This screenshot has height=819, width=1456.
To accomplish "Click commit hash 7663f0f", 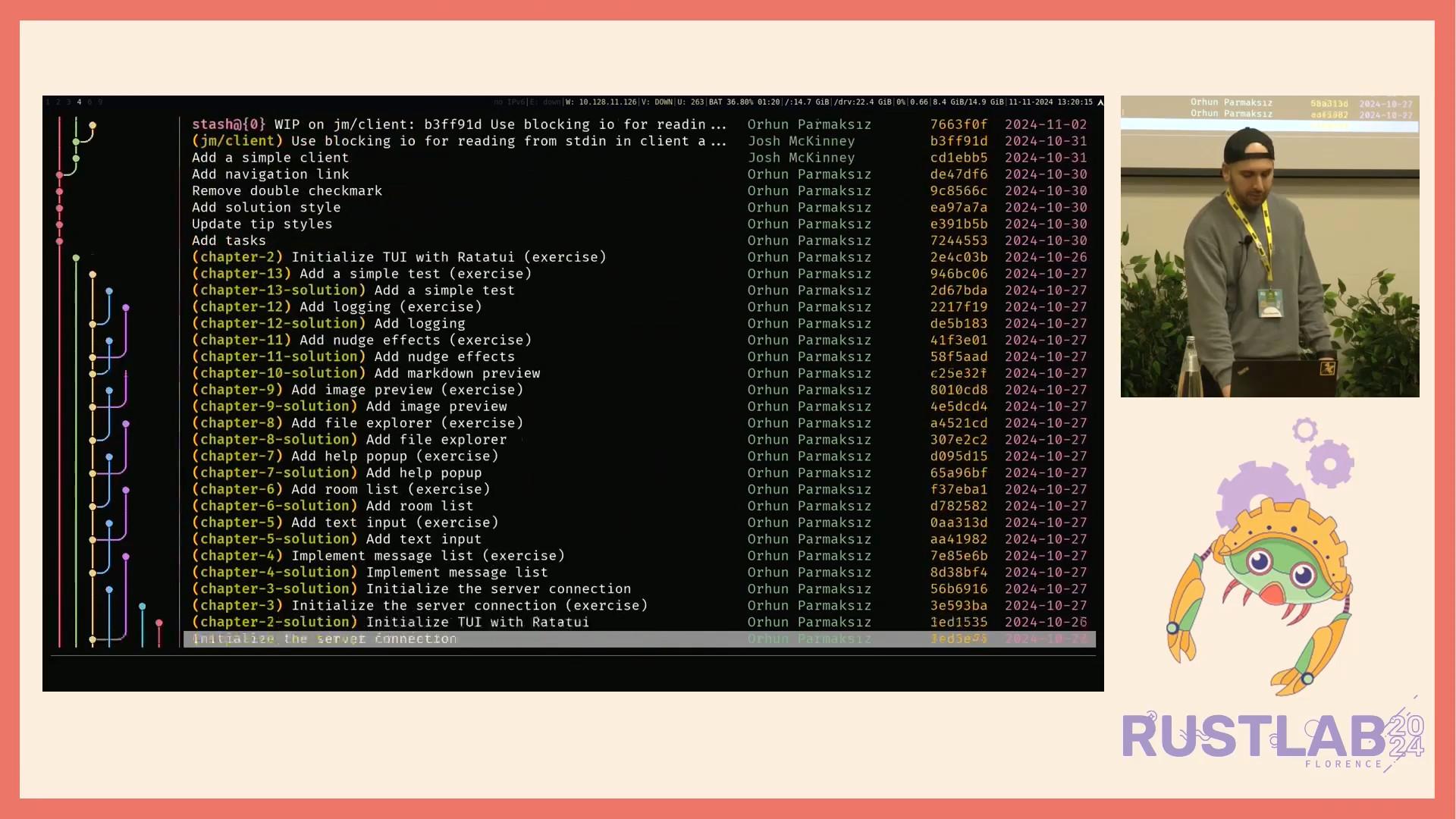I will (959, 124).
